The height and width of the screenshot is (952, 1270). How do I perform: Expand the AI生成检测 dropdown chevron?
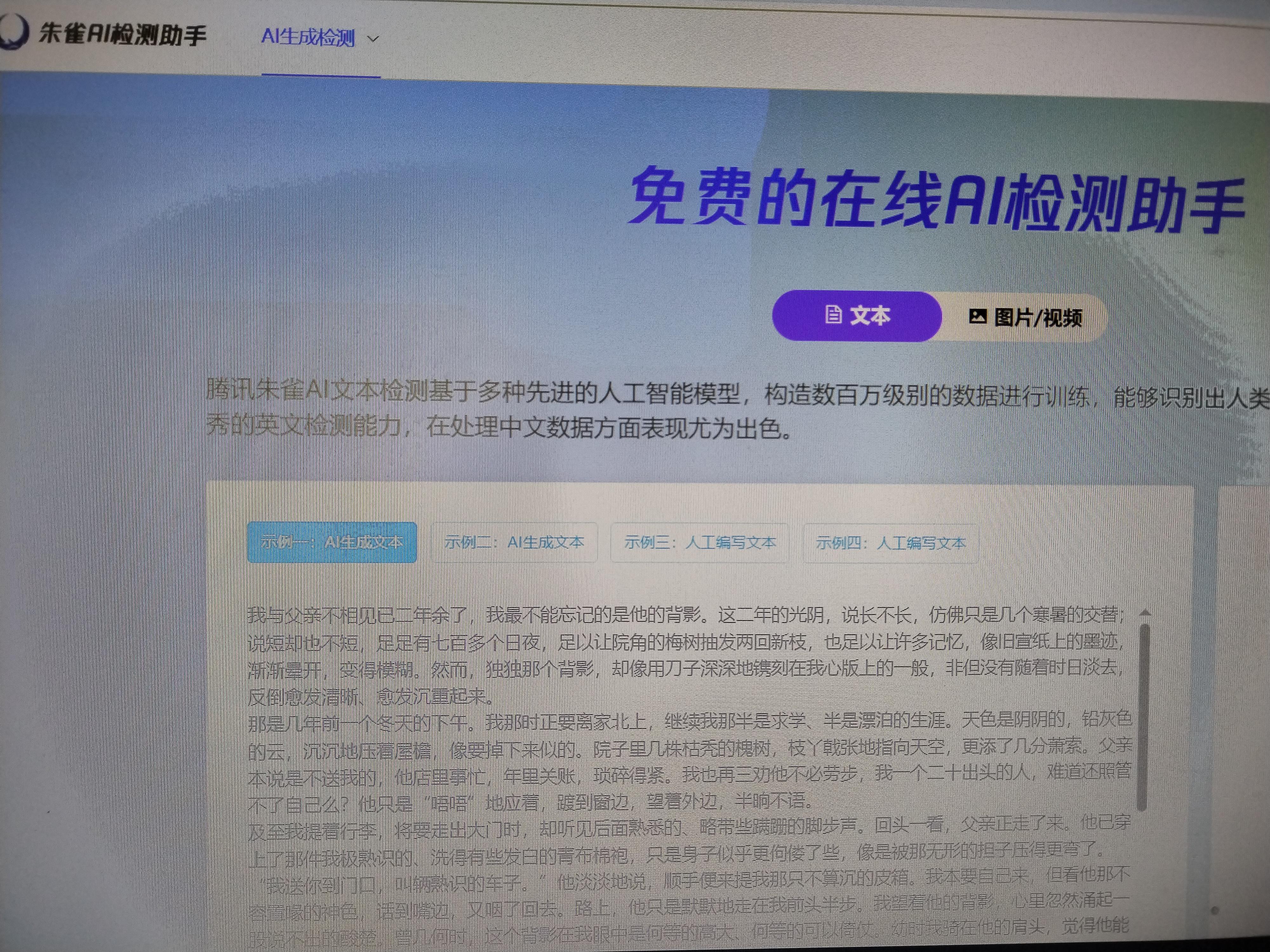point(373,39)
